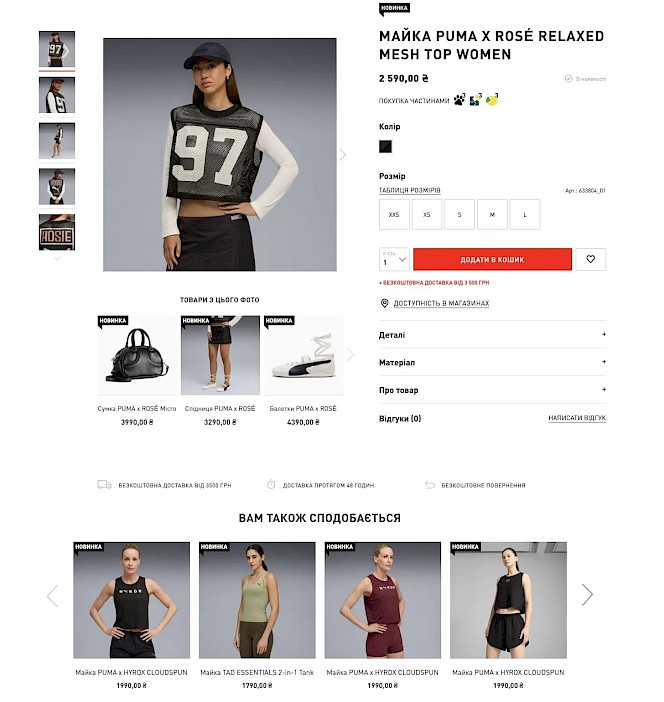Expand the Про товар section
Screen dimensions: 664x702
pos(492,390)
